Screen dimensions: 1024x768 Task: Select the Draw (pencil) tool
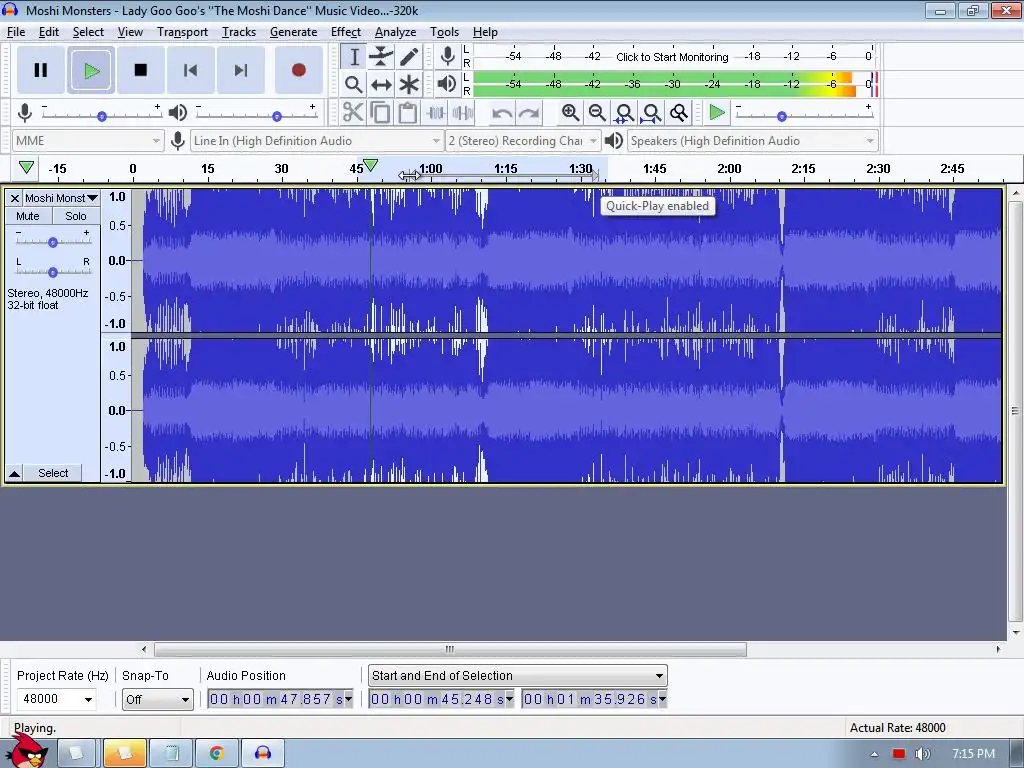coord(409,57)
